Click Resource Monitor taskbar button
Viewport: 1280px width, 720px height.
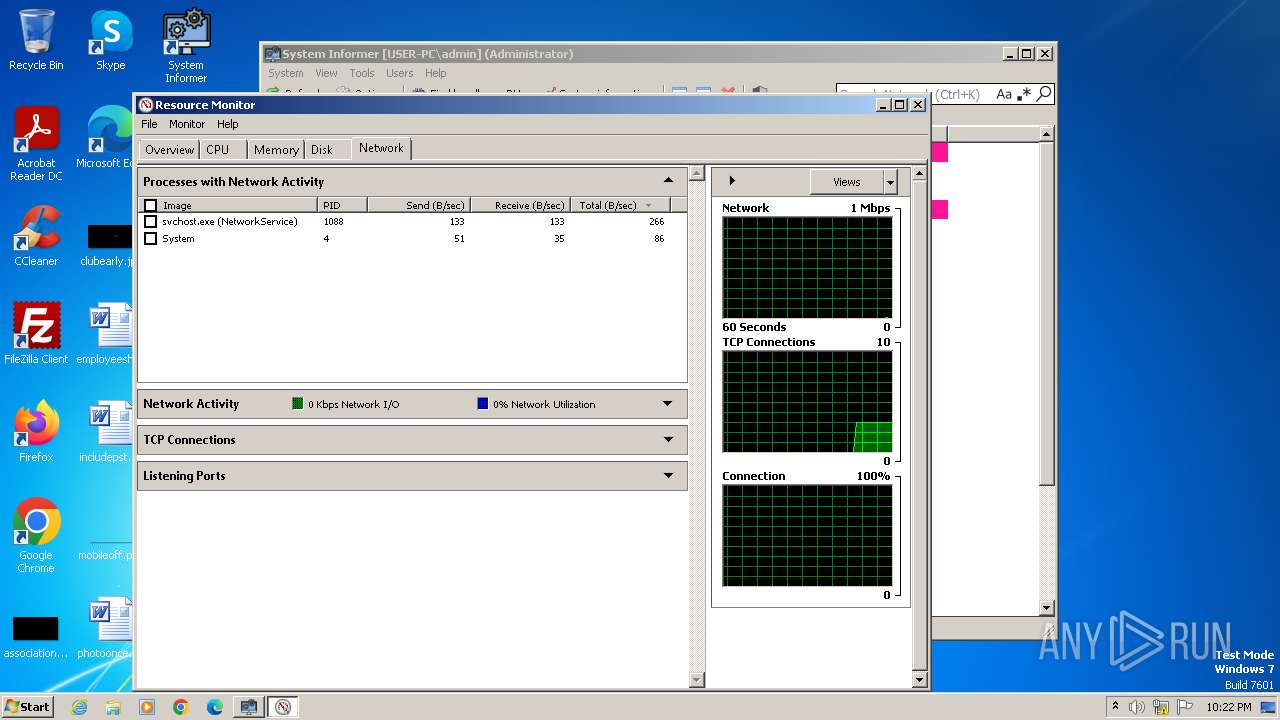pos(283,707)
